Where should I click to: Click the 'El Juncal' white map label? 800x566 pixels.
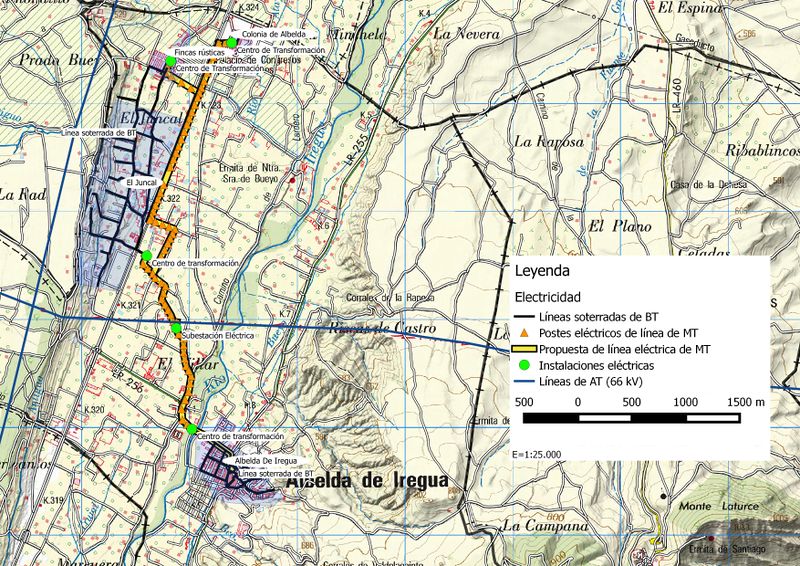click(141, 184)
